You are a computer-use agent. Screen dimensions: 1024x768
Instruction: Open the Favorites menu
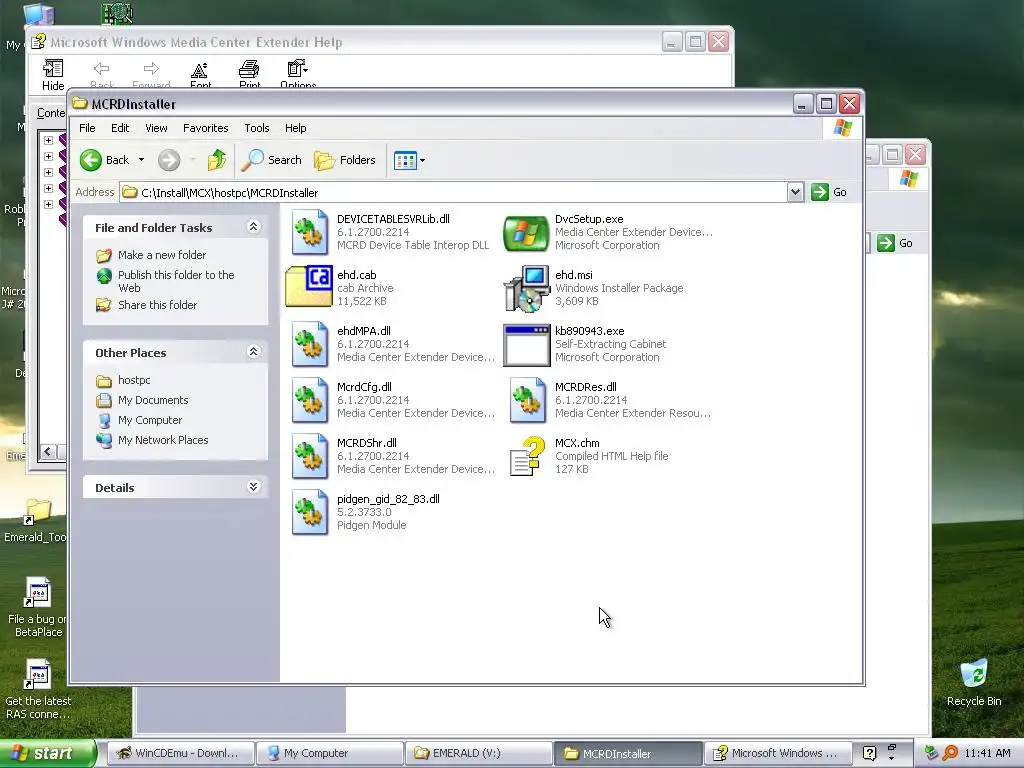206,128
